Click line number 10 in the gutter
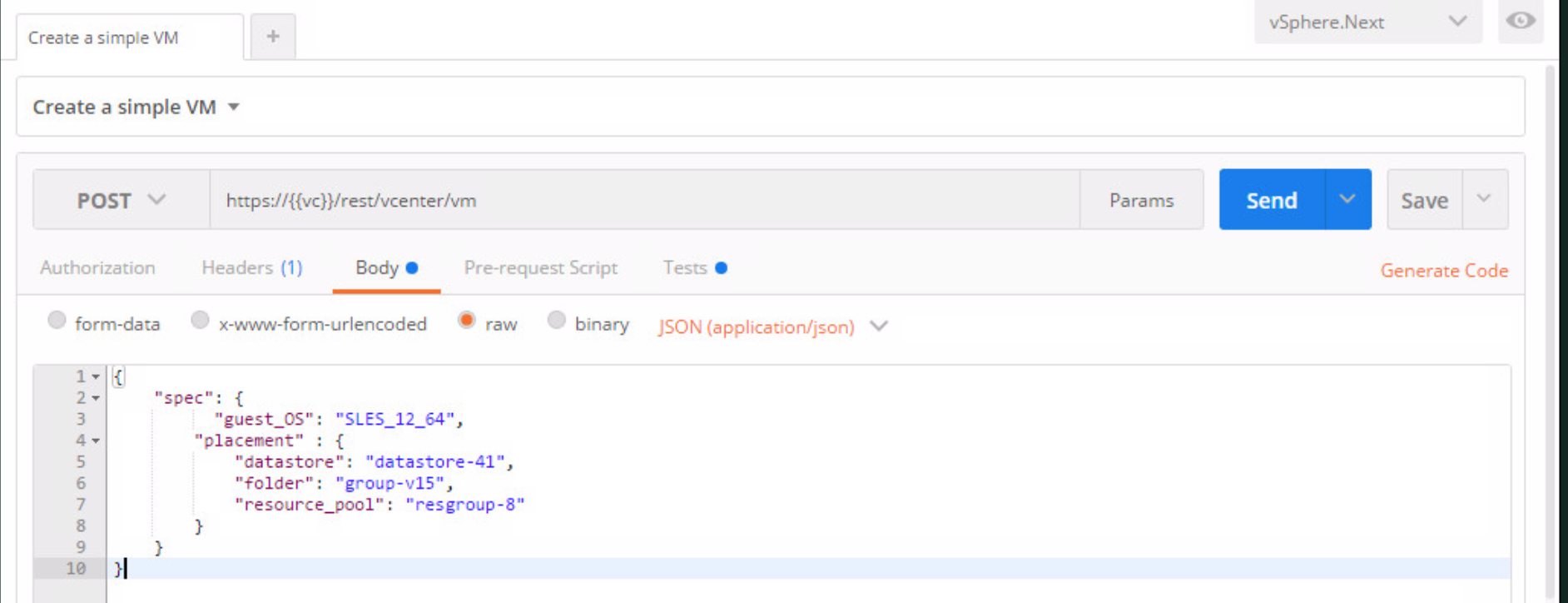 click(x=76, y=568)
